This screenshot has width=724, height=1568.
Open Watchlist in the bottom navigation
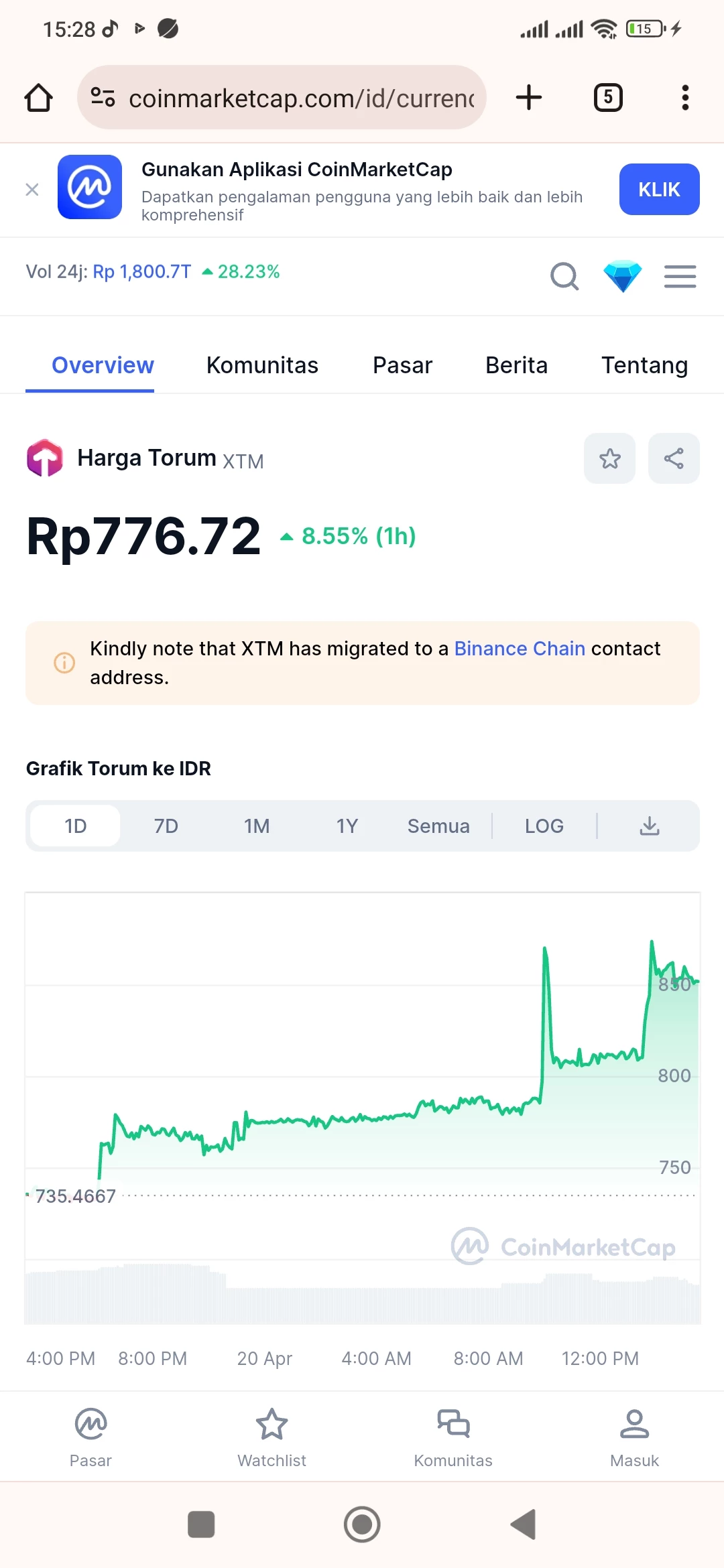[x=271, y=1437]
